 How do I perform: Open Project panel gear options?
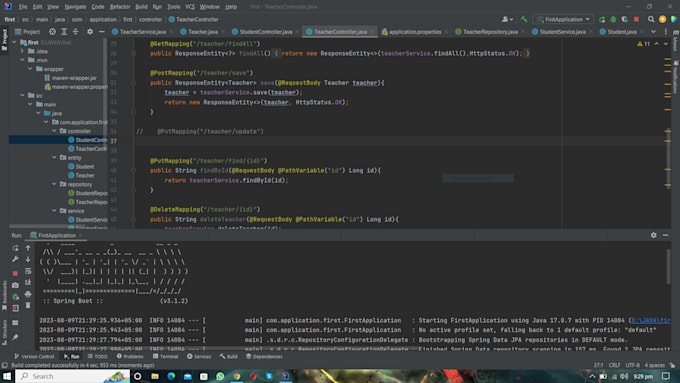pos(90,32)
